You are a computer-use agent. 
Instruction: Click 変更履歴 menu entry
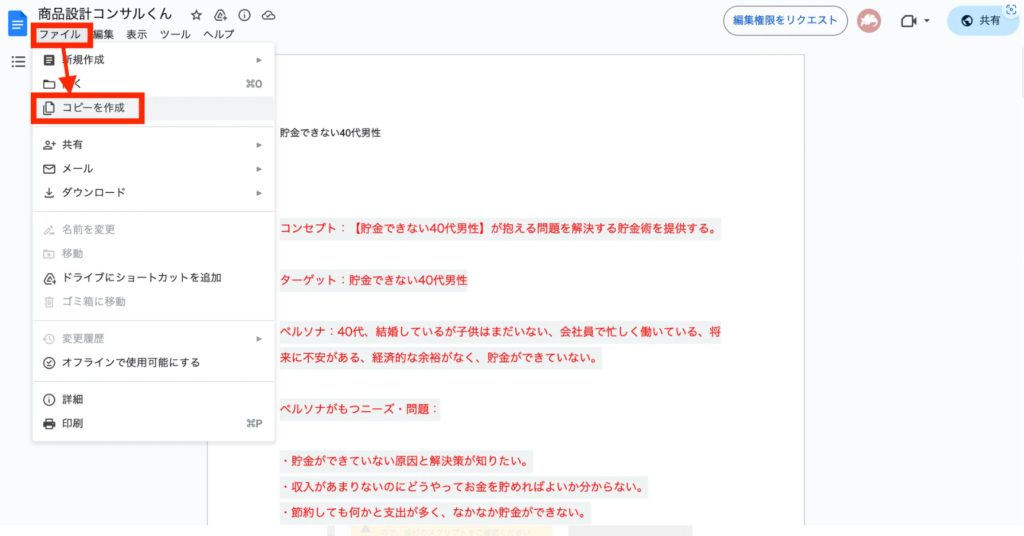(153, 339)
